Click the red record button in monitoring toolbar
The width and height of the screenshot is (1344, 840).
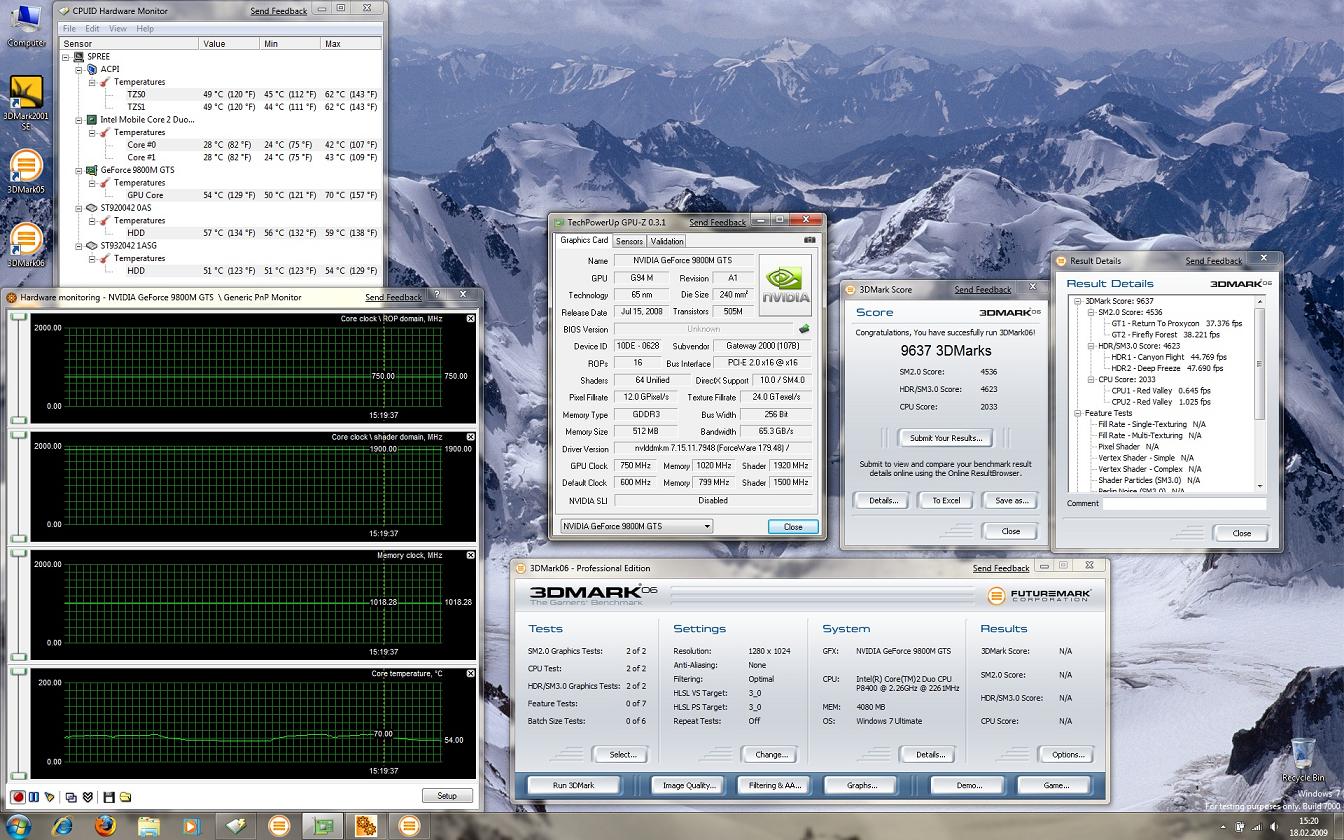[x=18, y=797]
